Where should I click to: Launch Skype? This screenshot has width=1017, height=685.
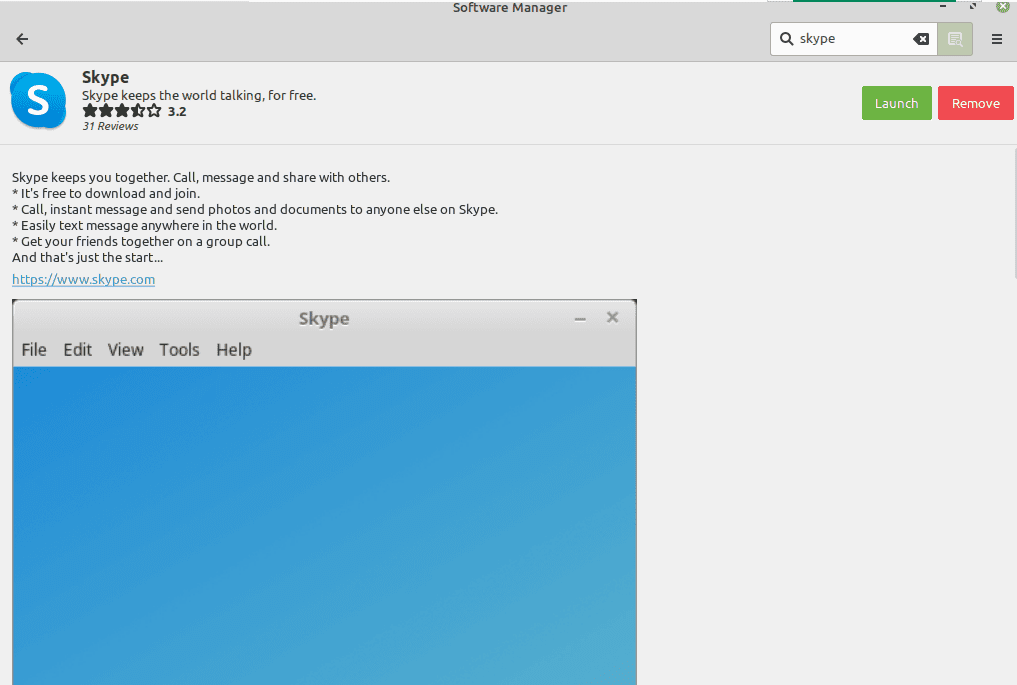896,102
